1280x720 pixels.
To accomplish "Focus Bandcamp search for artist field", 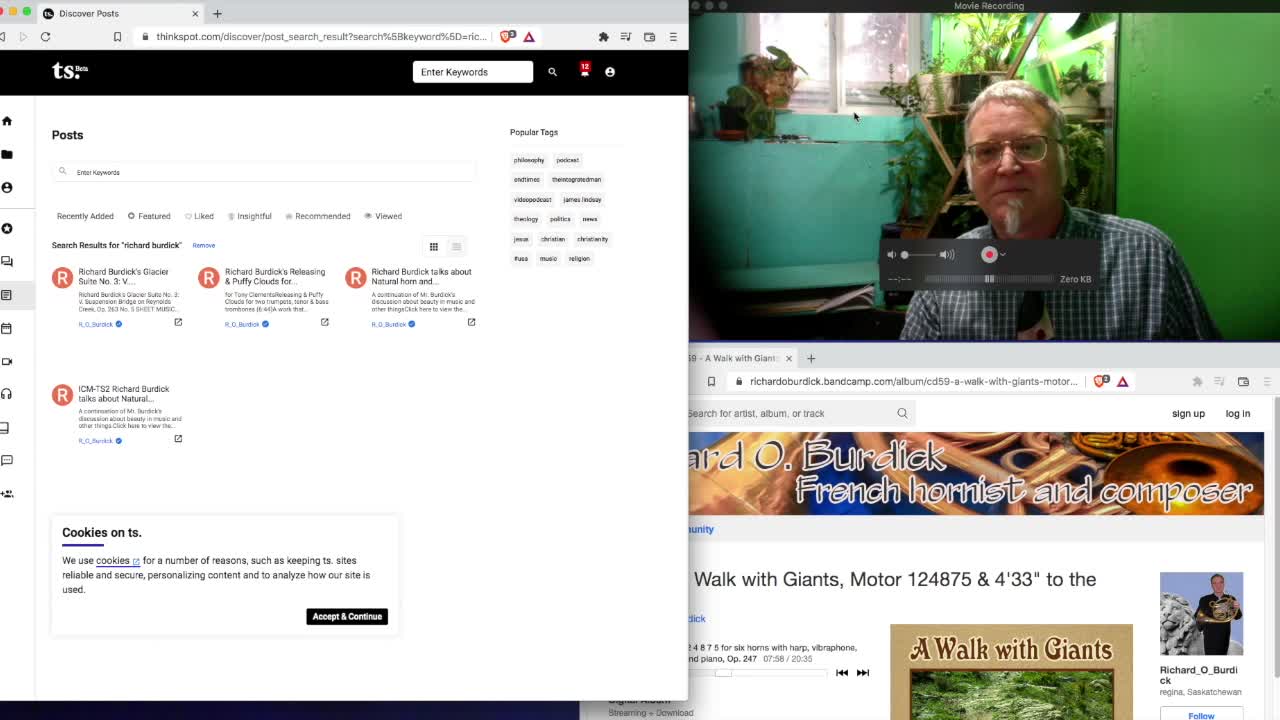I will (x=790, y=413).
